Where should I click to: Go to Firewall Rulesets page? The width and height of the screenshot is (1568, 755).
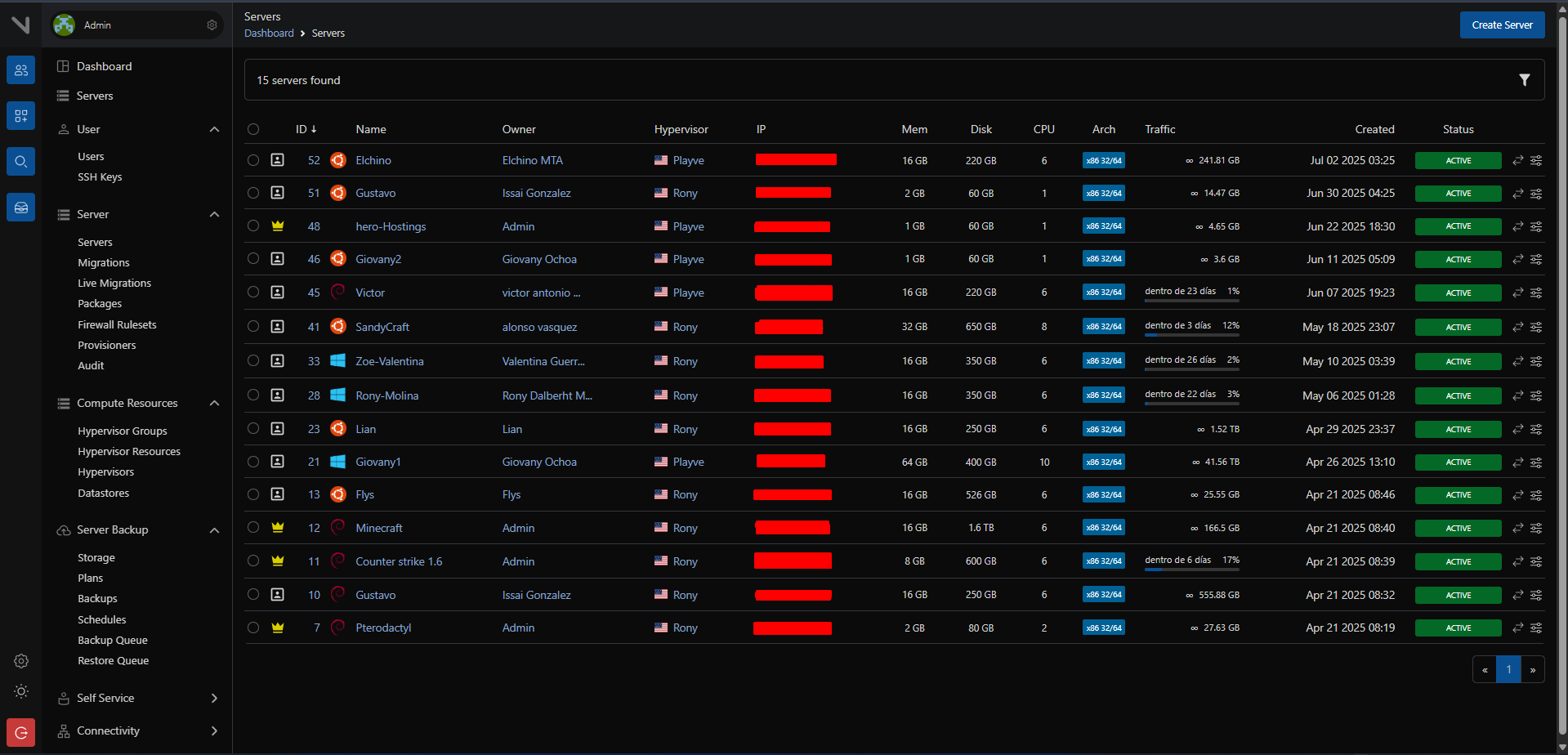[117, 325]
